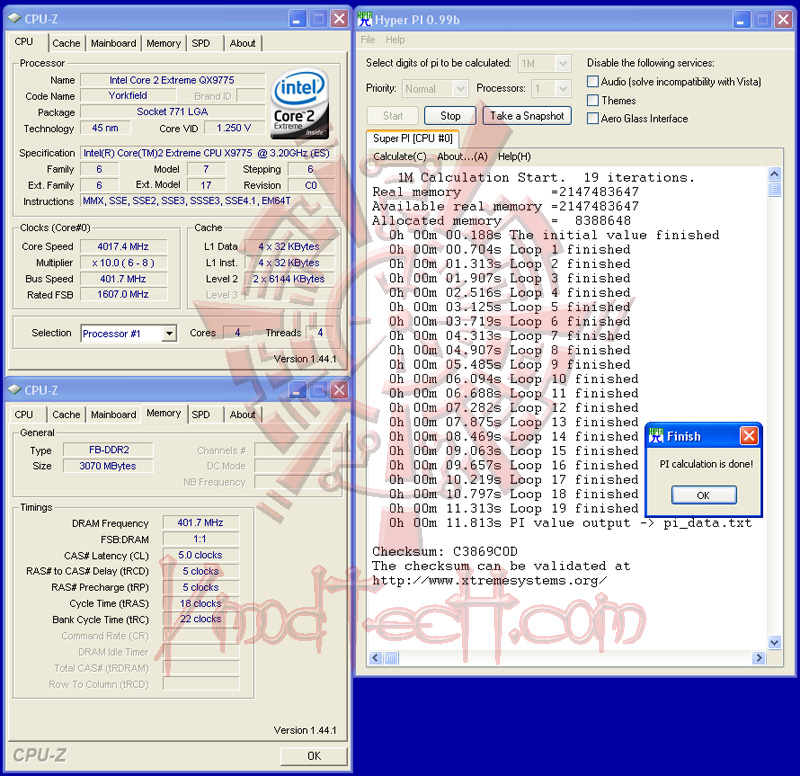Open the Mainboard tab in top CPU-Z
The width and height of the screenshot is (800, 776).
pyautogui.click(x=113, y=43)
